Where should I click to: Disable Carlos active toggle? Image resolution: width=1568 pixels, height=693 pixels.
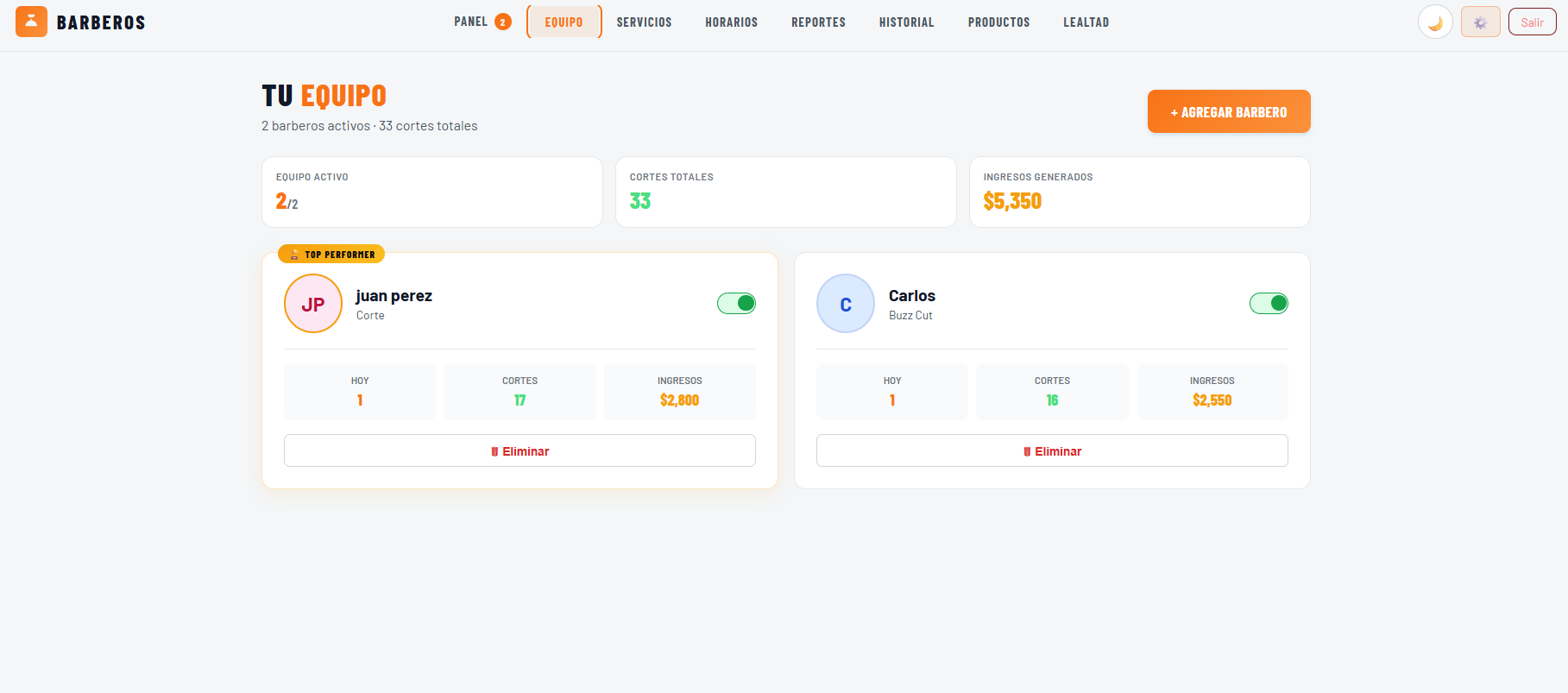pyautogui.click(x=1269, y=303)
